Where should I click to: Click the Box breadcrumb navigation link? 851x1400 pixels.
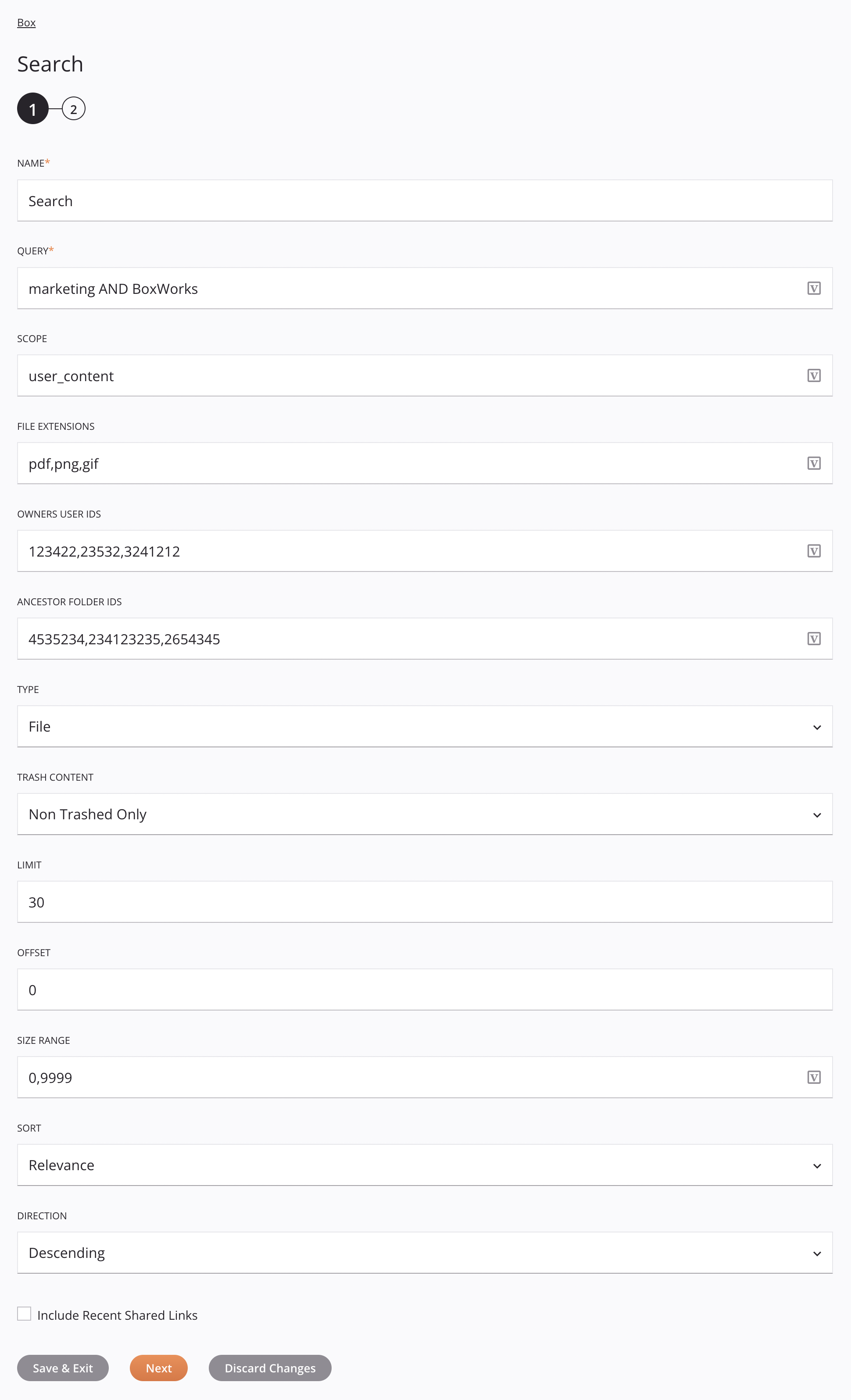click(26, 22)
